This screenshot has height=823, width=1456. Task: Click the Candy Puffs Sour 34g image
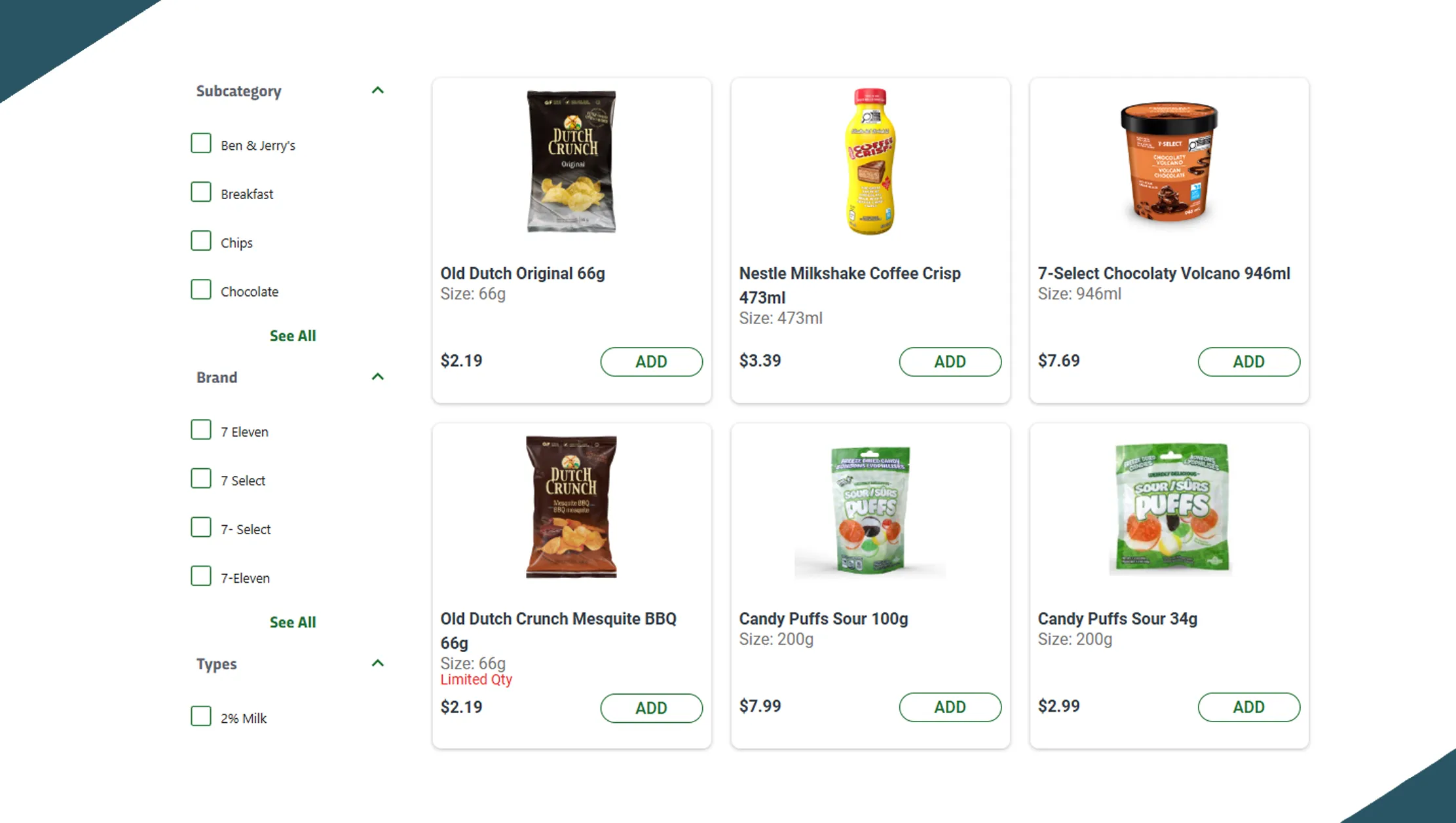(x=1169, y=508)
